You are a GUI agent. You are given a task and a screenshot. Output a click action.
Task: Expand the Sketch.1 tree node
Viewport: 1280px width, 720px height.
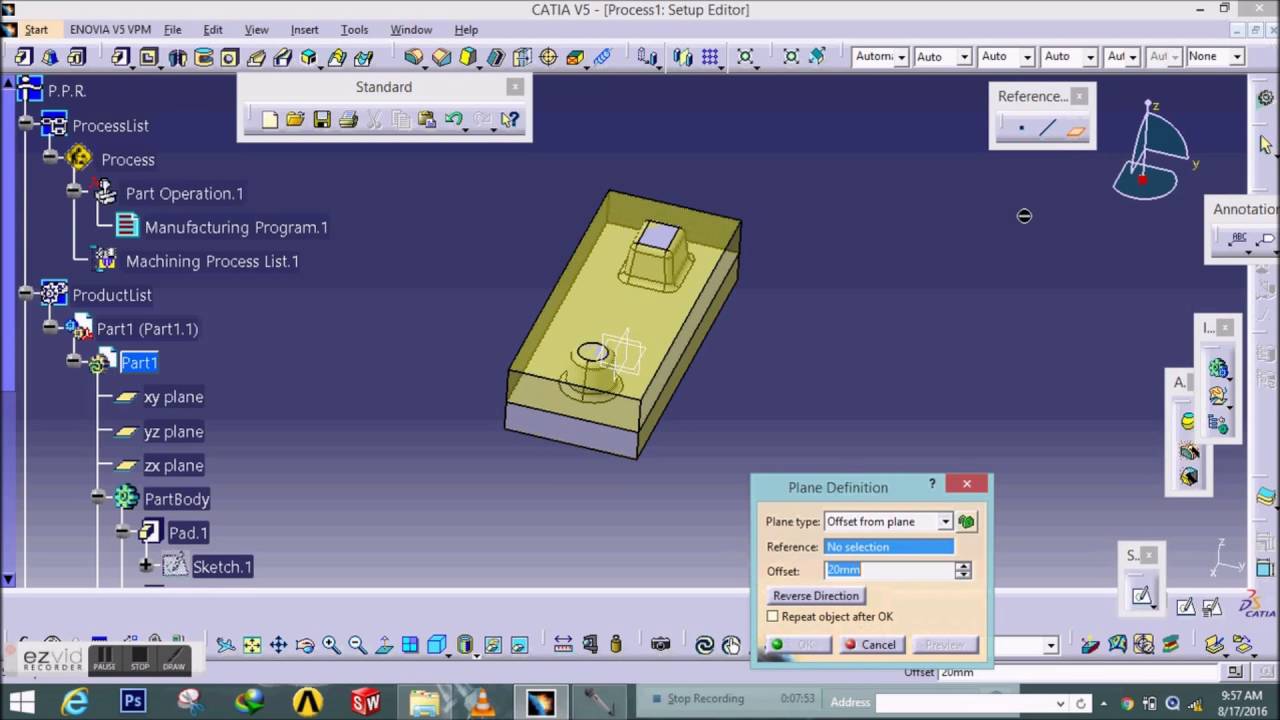146,565
